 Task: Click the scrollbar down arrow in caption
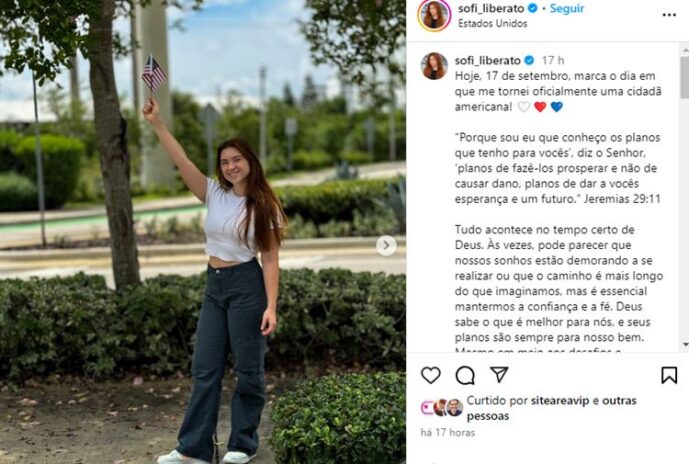(685, 344)
